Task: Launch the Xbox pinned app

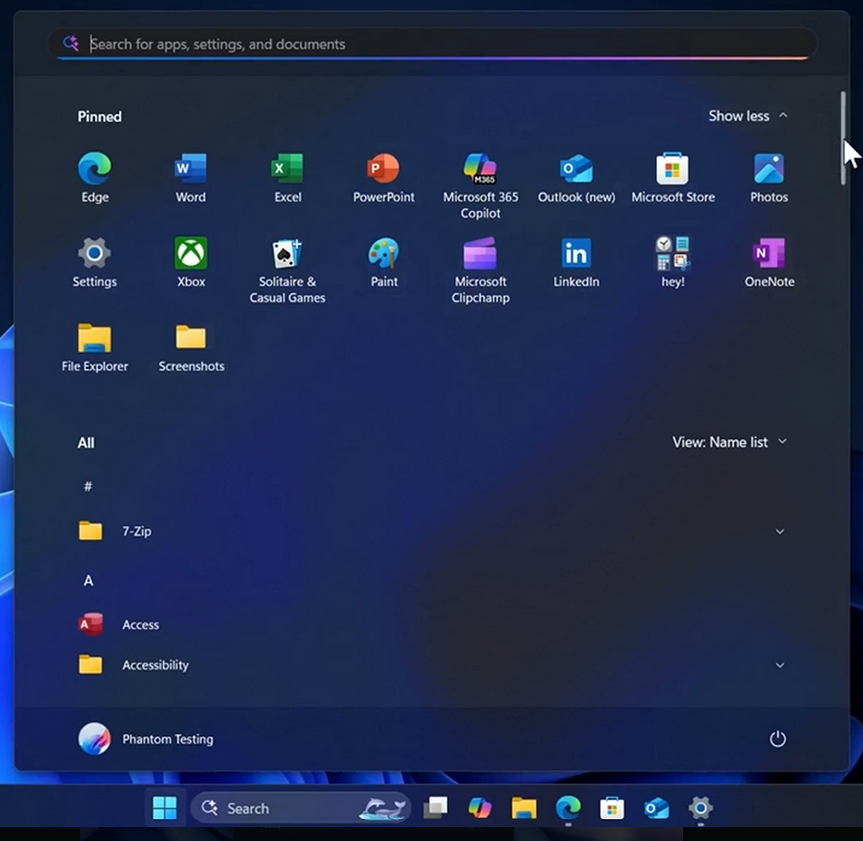Action: coord(190,263)
